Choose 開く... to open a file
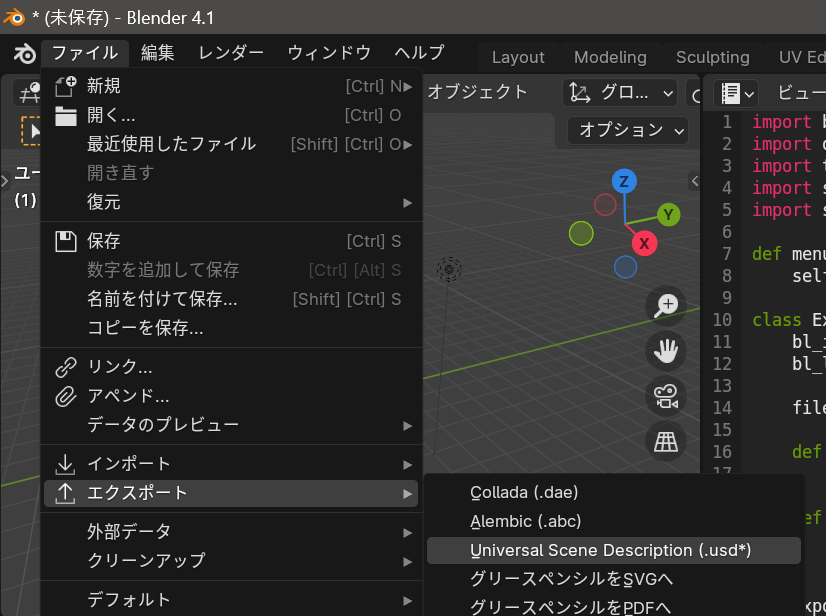 [x=232, y=115]
